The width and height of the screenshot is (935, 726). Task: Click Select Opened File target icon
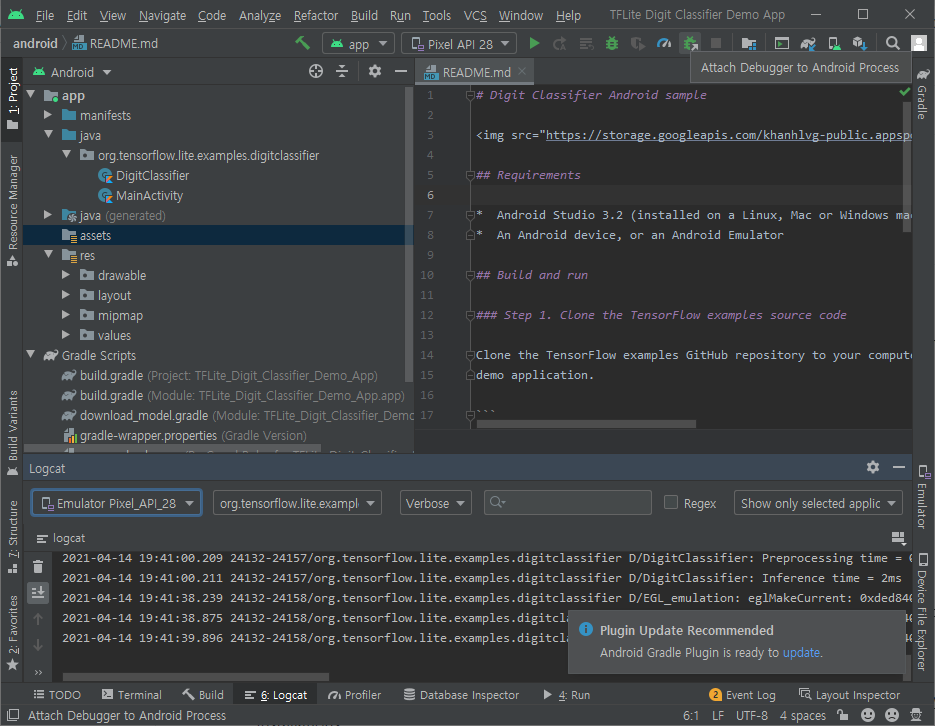316,72
